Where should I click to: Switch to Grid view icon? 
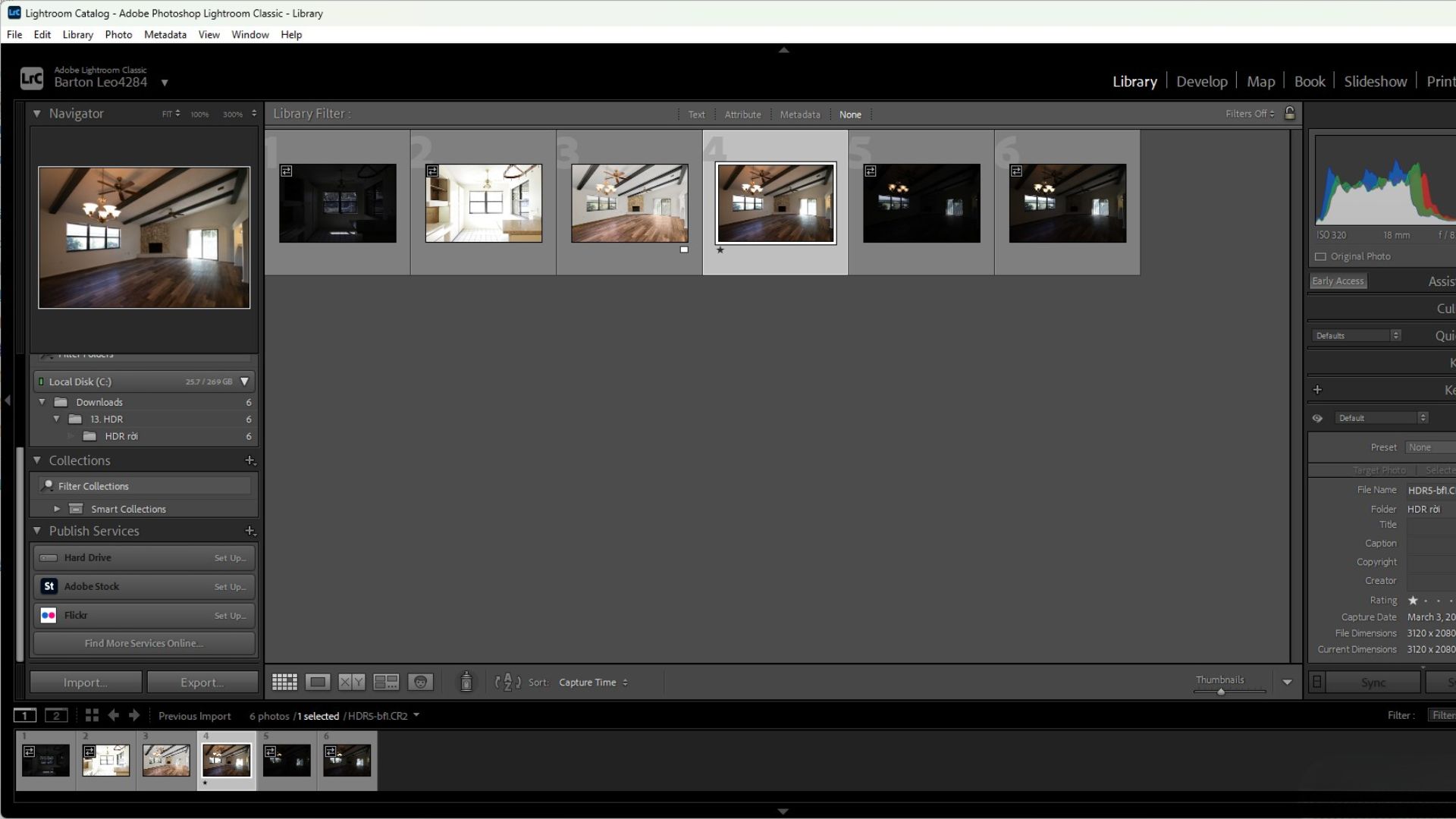click(x=284, y=682)
